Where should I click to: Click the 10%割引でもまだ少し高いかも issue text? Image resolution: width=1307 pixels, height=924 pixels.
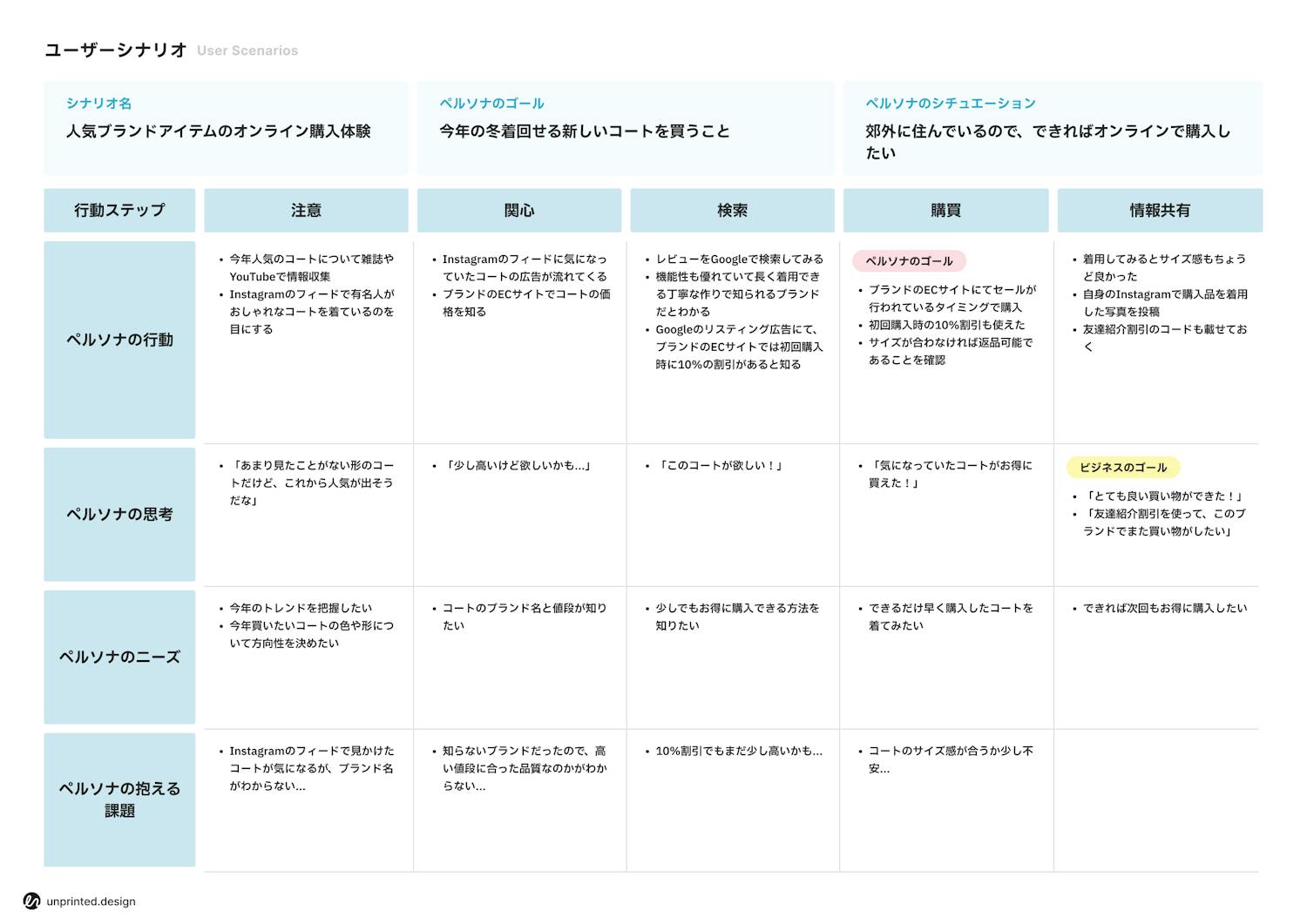(738, 751)
